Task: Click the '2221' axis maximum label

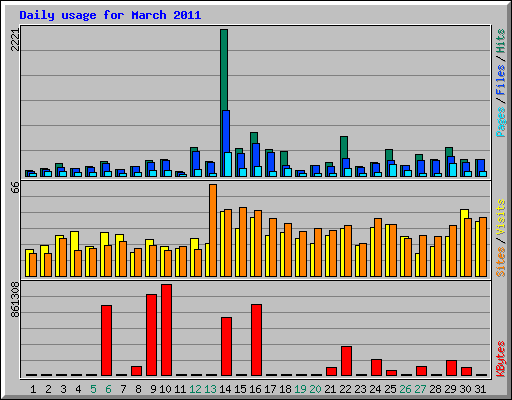Action: [16, 40]
